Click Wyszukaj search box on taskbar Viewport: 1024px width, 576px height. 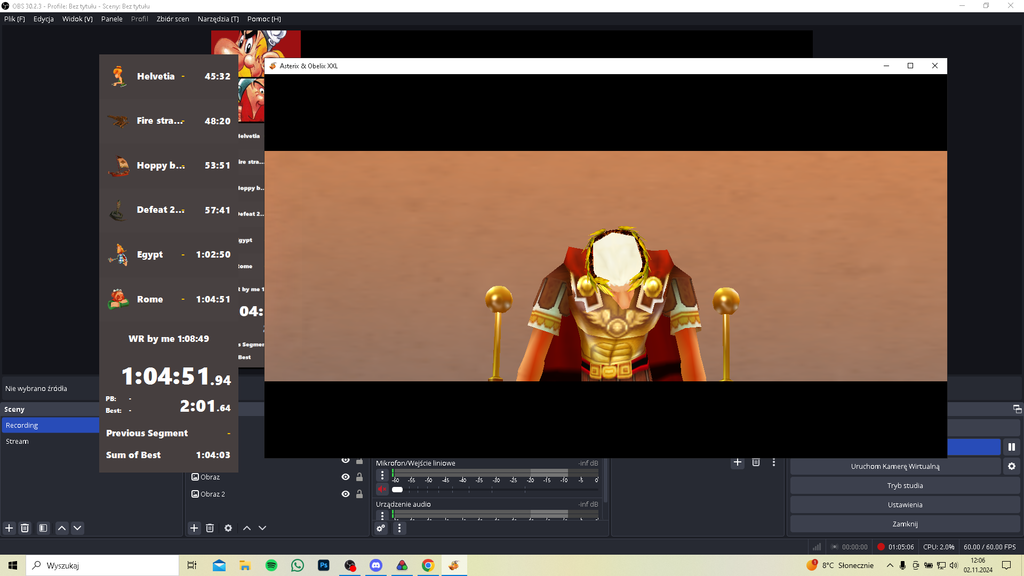(x=103, y=566)
